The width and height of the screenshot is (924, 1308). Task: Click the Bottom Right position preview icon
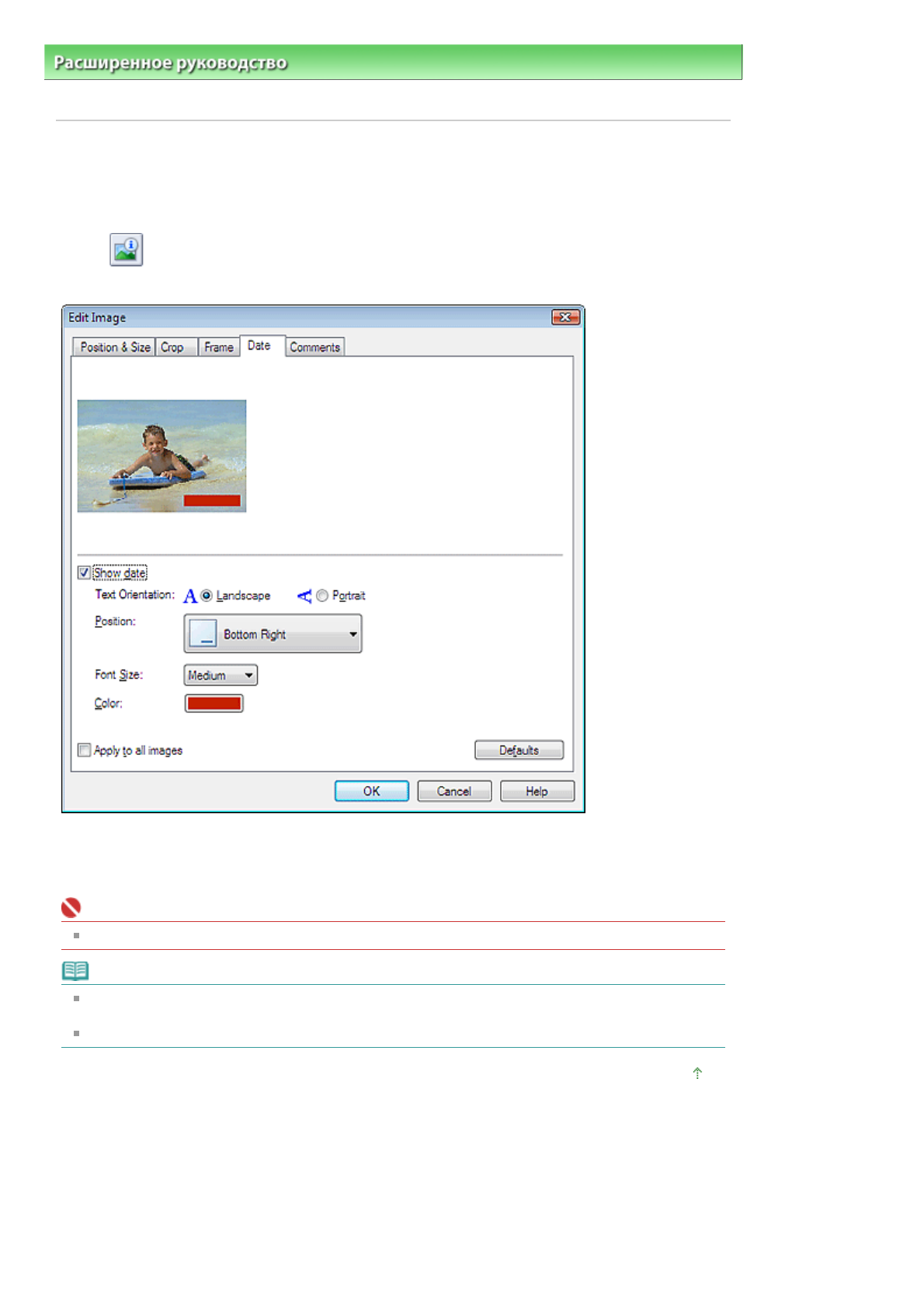[203, 634]
